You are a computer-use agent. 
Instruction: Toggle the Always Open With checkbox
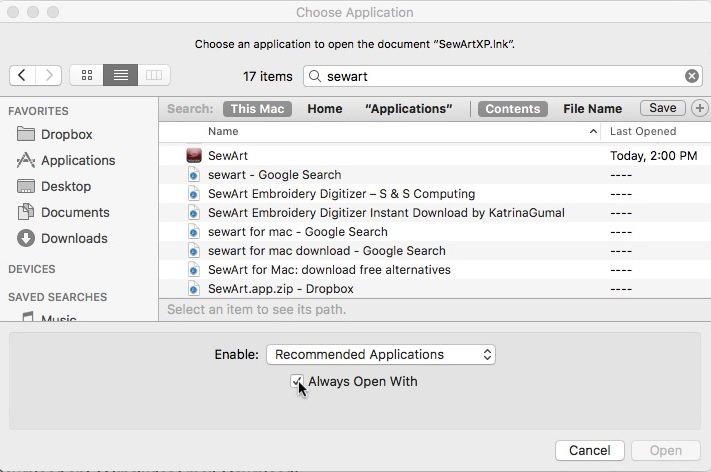(297, 381)
